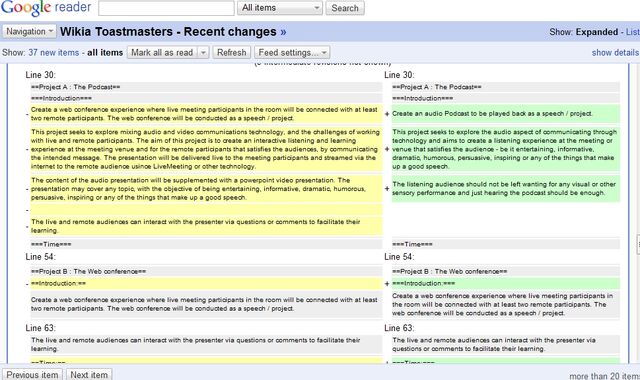Click yellow 'This project seeks to explore mixing' paragraph

(x=206, y=149)
